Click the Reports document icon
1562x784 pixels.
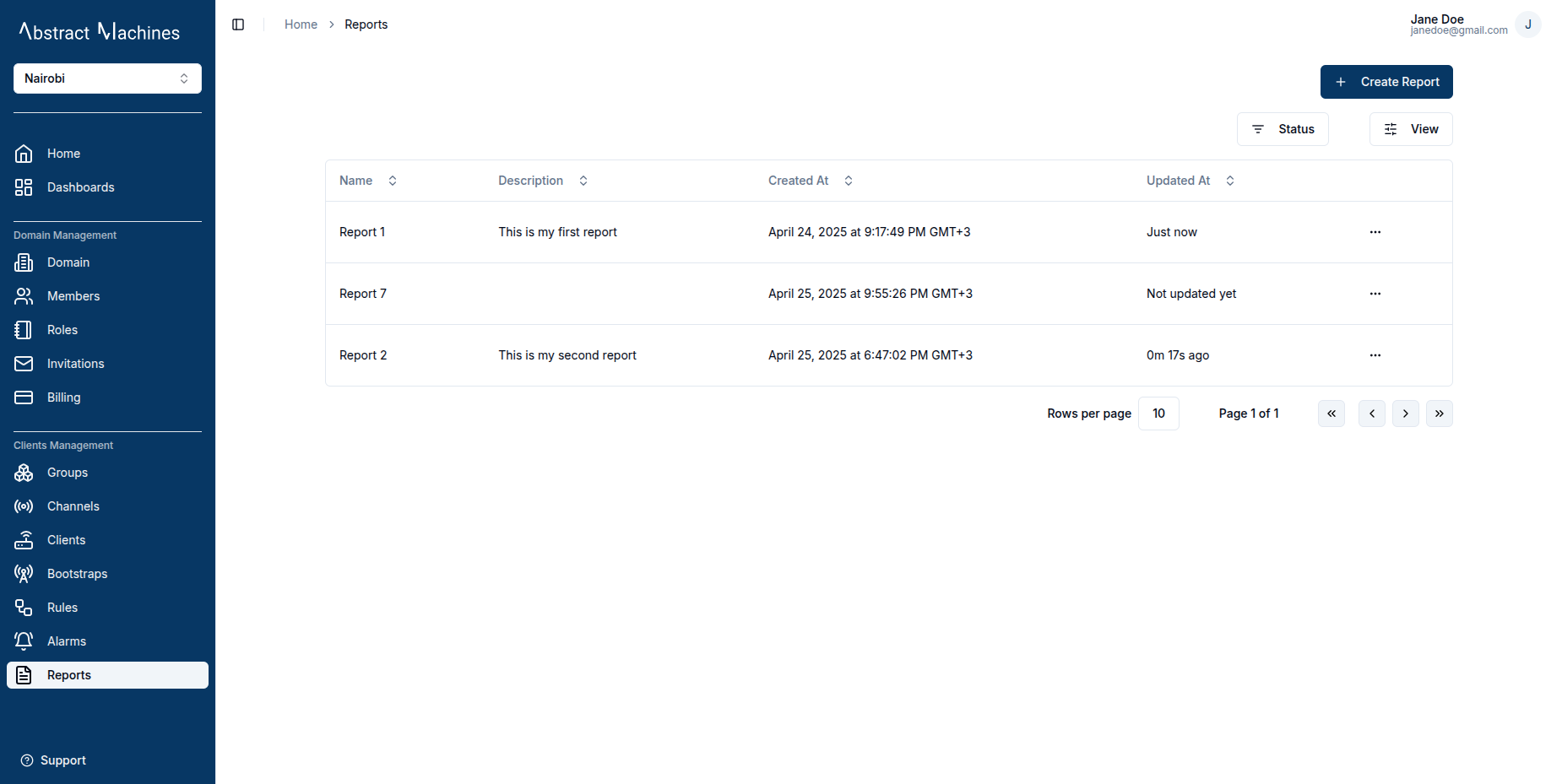24,675
